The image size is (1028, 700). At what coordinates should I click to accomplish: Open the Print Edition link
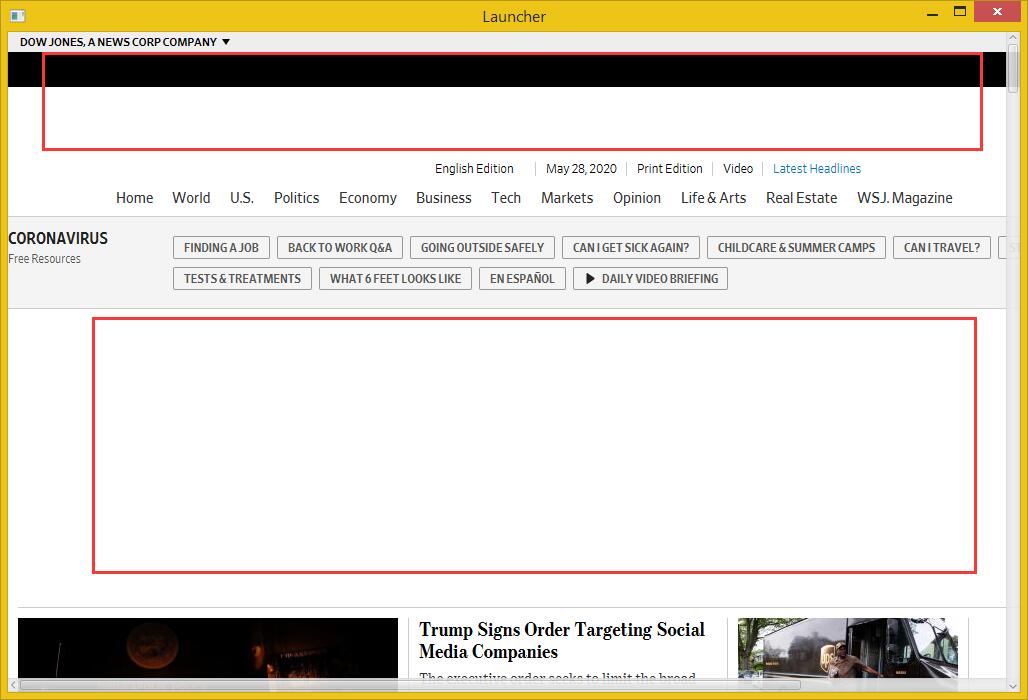pyautogui.click(x=670, y=169)
